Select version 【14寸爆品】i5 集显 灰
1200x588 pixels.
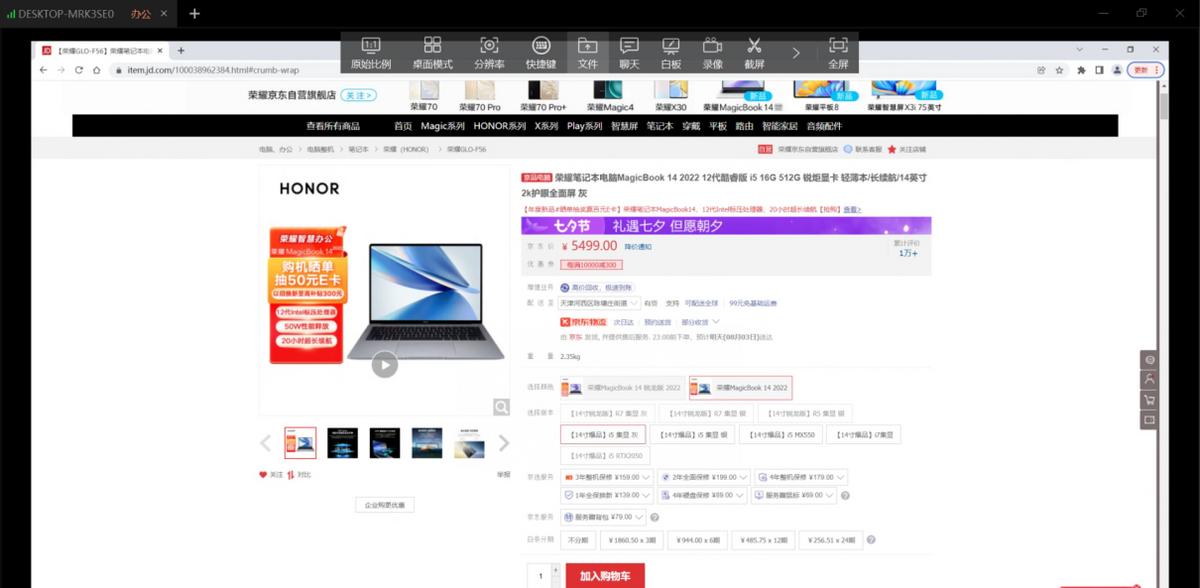603,435
